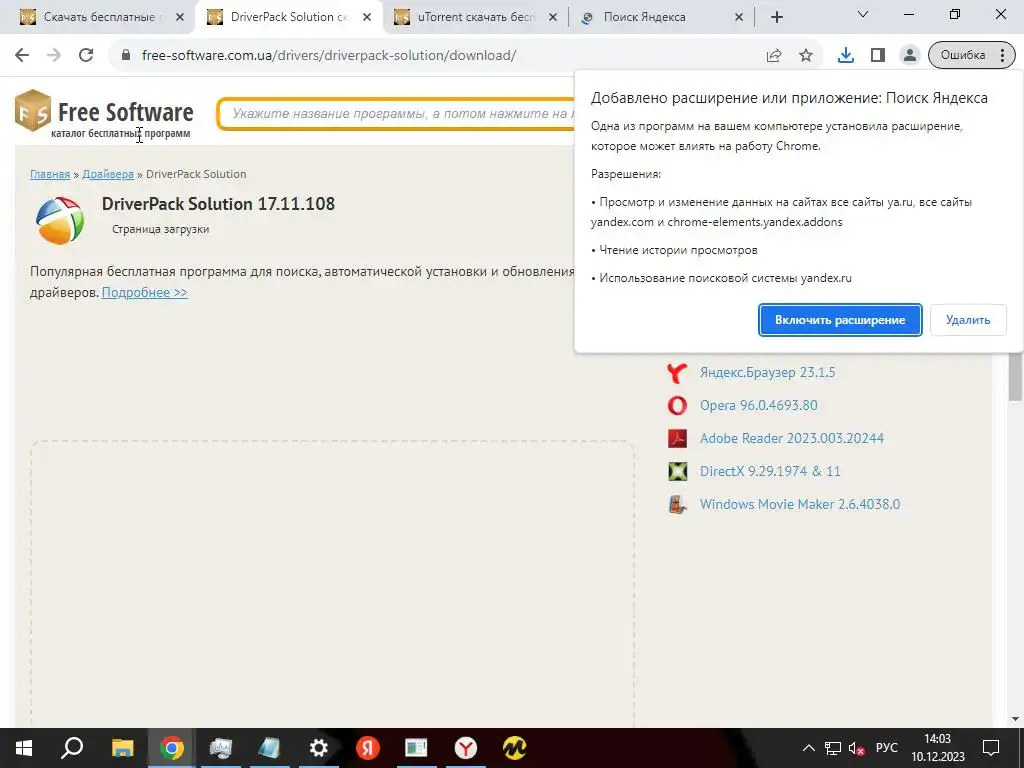Open the Chrome profile avatar icon
The image size is (1024, 768).
[x=910, y=56]
